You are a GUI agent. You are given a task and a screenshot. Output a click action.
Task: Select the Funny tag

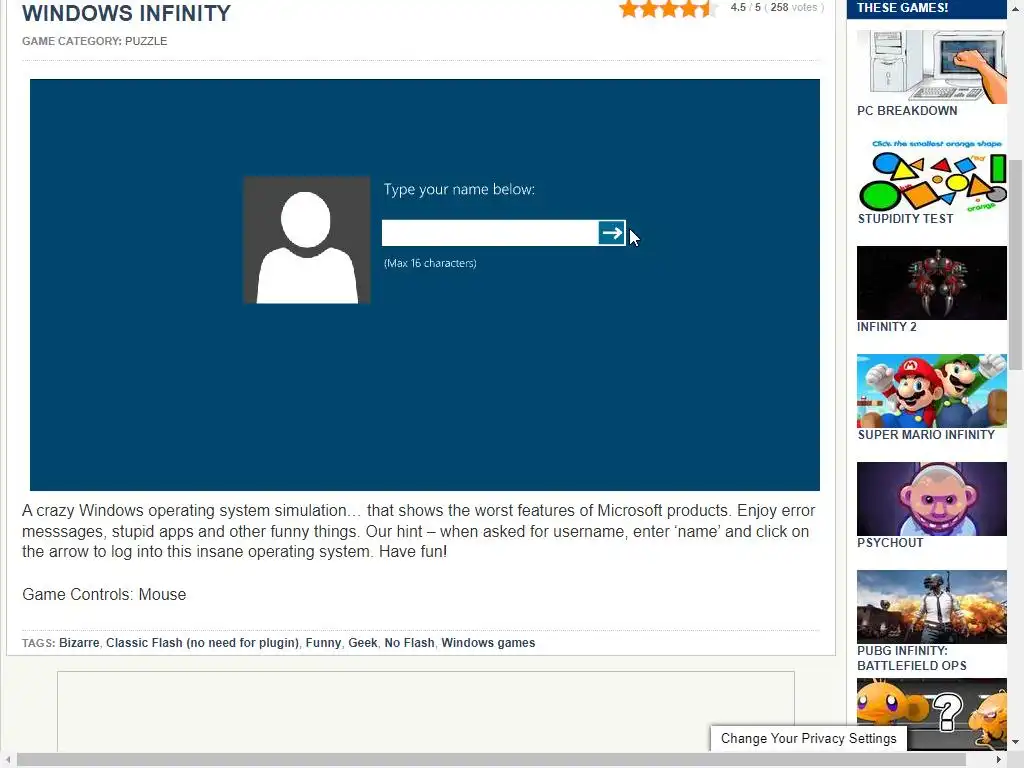tap(323, 643)
